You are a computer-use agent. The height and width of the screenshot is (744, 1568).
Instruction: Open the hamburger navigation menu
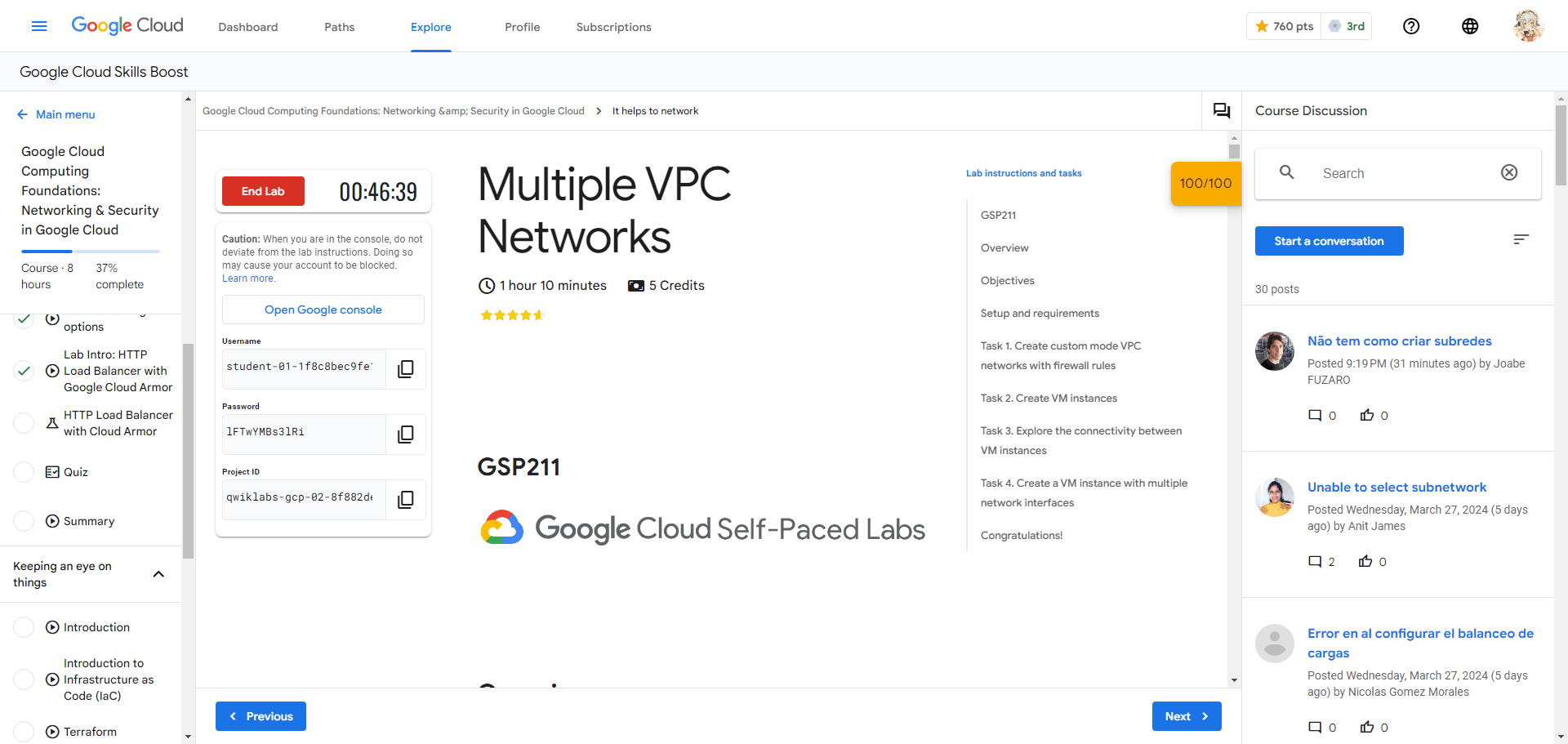coord(39,26)
